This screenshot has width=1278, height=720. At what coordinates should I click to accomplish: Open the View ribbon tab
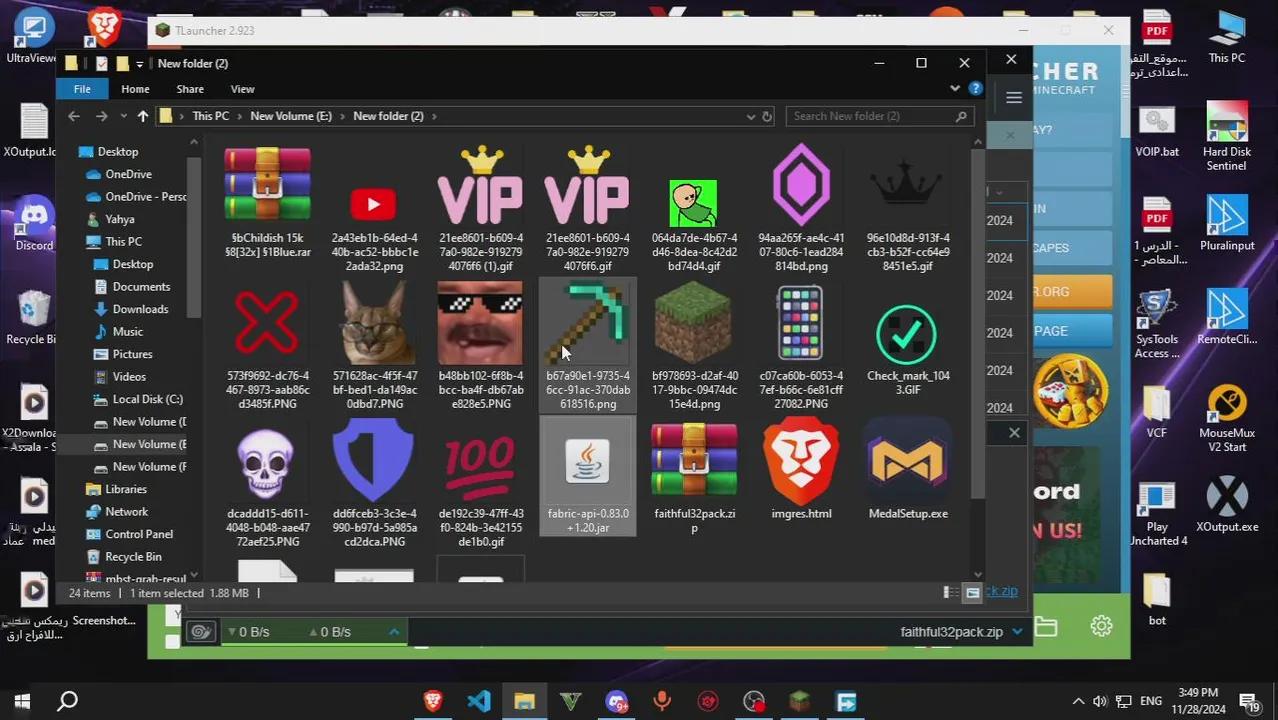coord(243,89)
